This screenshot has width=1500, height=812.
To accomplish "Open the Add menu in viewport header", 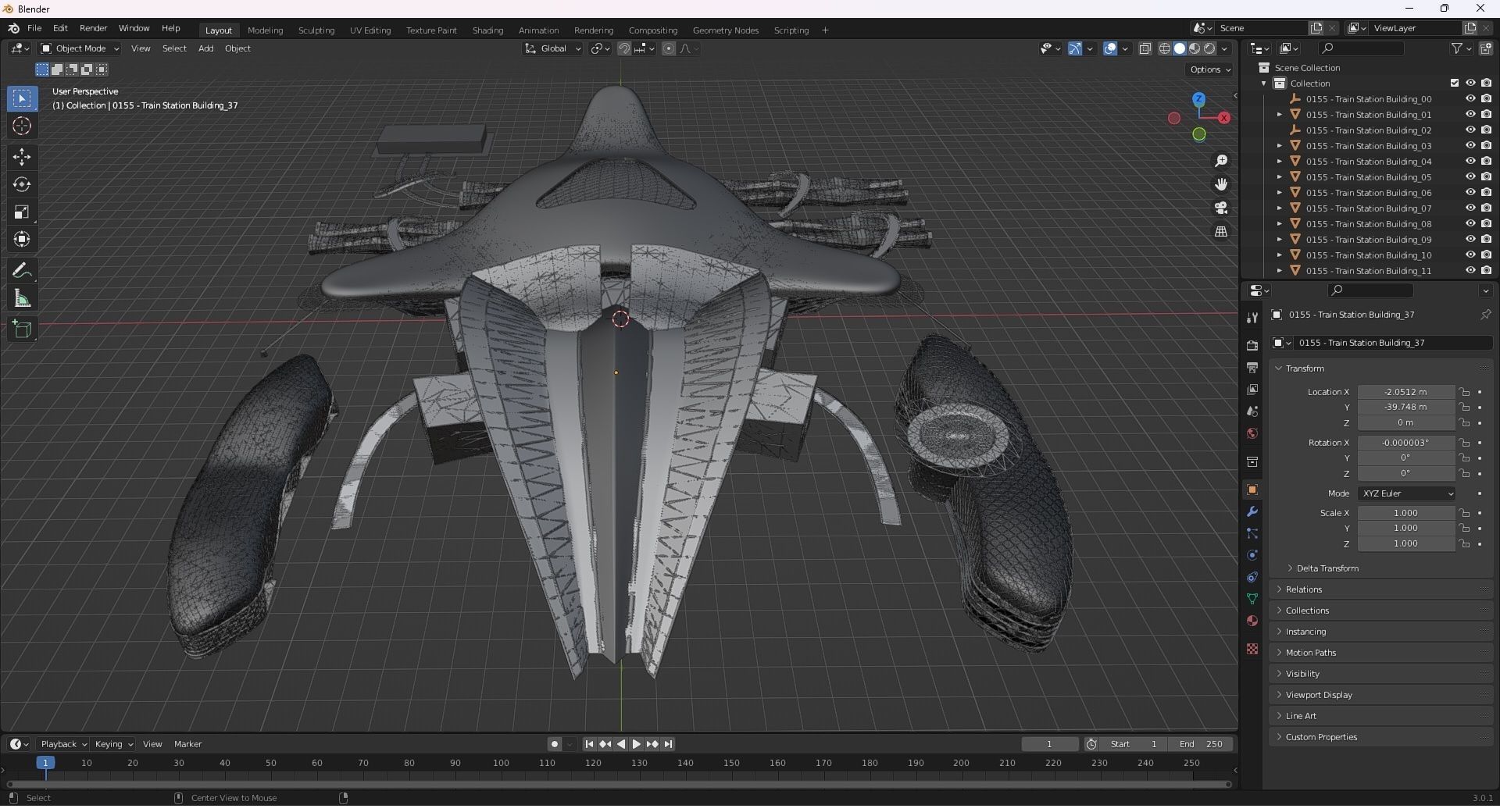I will point(205,48).
